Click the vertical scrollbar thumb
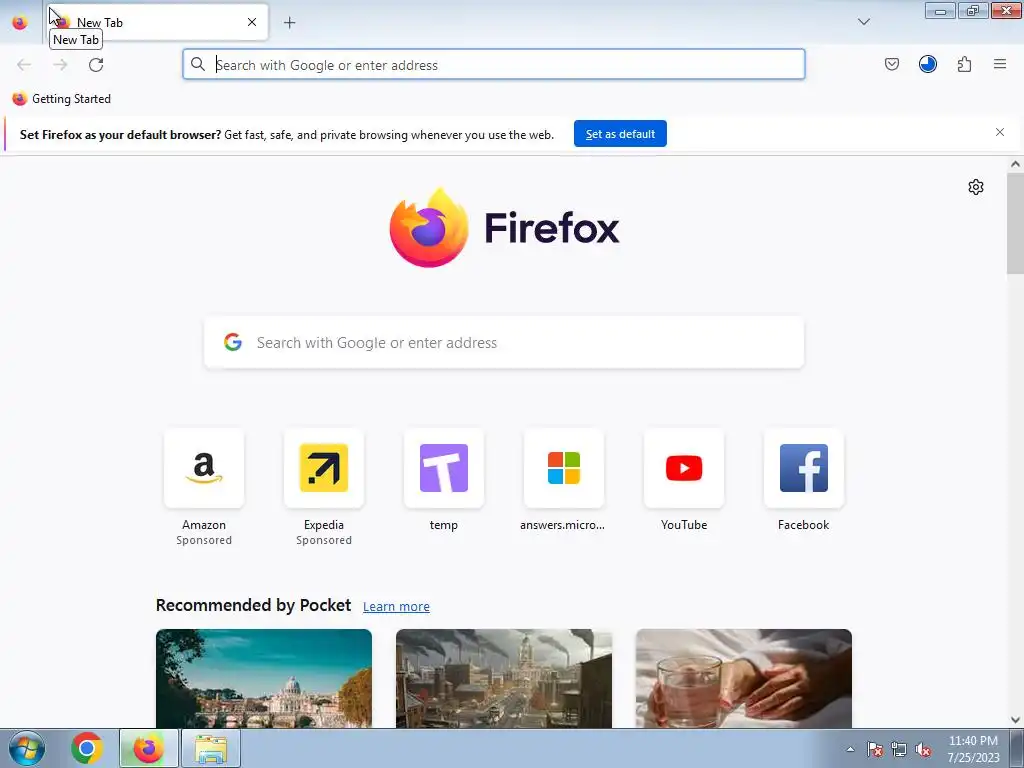The height and width of the screenshot is (768, 1024). click(1015, 223)
